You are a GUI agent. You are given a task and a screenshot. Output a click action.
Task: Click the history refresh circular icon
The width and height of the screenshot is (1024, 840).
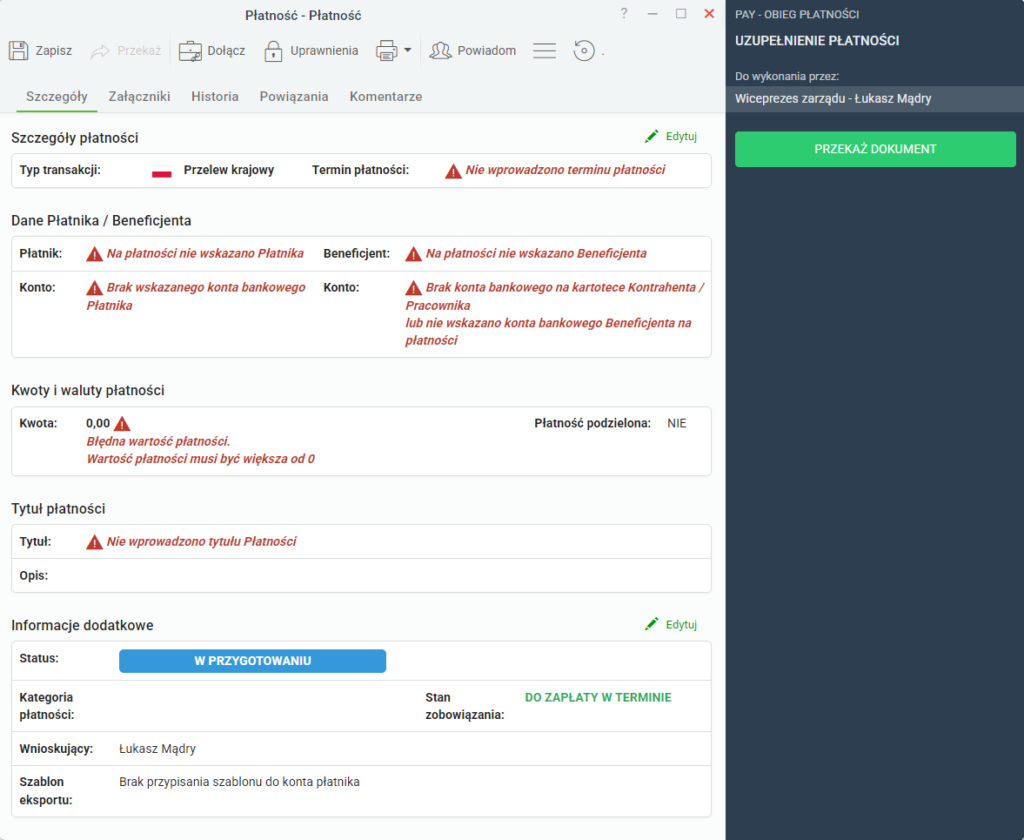click(x=584, y=50)
